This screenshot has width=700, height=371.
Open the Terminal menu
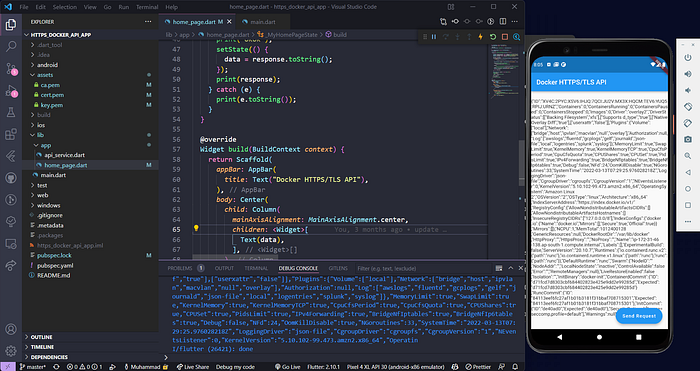pos(147,7)
